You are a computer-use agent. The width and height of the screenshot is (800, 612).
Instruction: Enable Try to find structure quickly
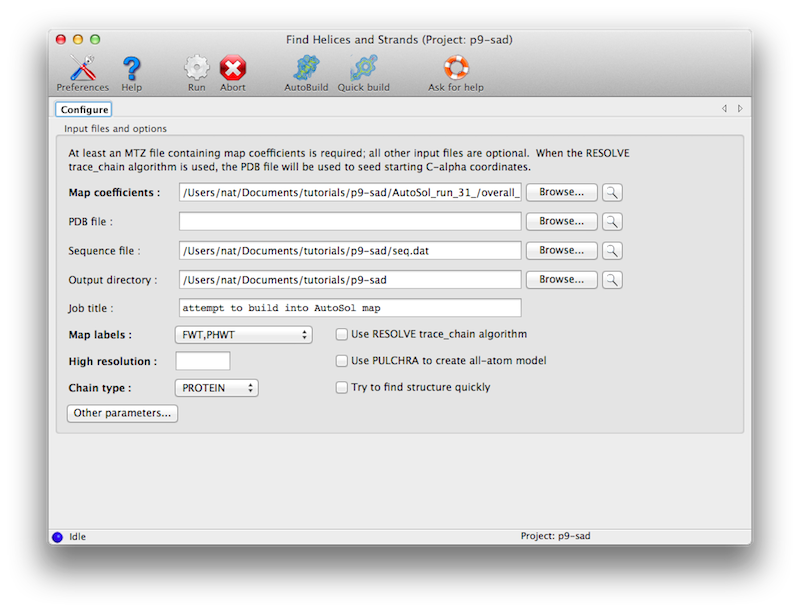341,387
